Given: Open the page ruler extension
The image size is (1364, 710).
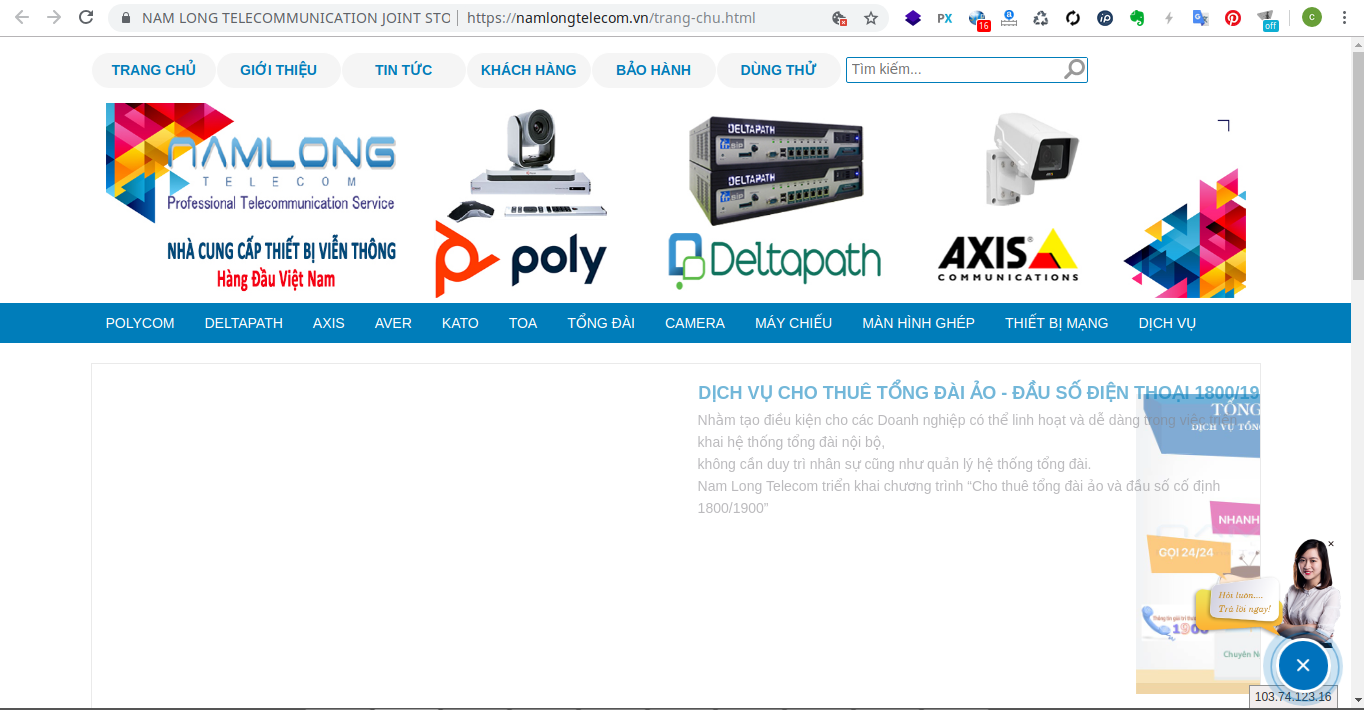Looking at the screenshot, I should (x=1009, y=18).
